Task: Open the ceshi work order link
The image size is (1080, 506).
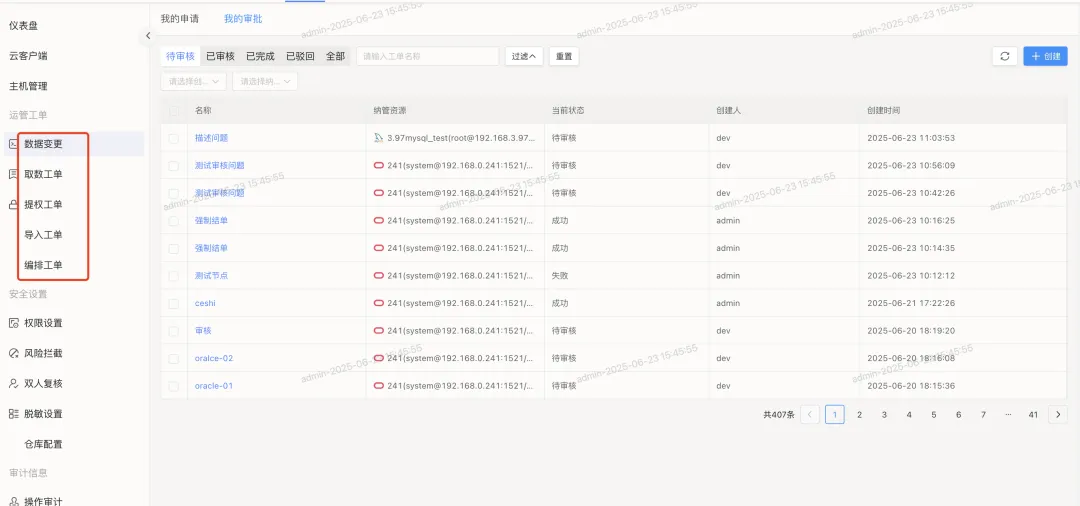Action: [205, 303]
